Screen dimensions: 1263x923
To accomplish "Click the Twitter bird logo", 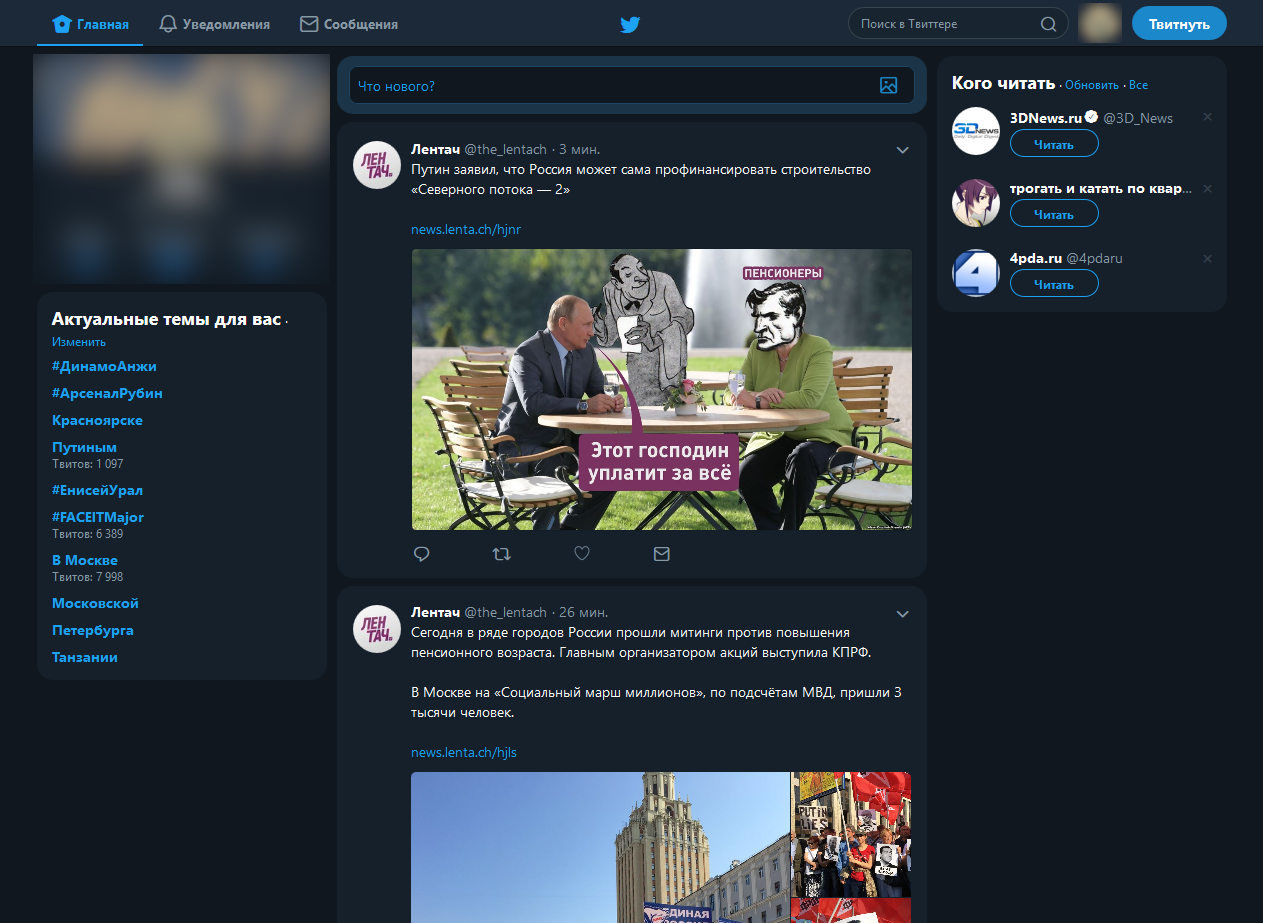I will (x=629, y=24).
